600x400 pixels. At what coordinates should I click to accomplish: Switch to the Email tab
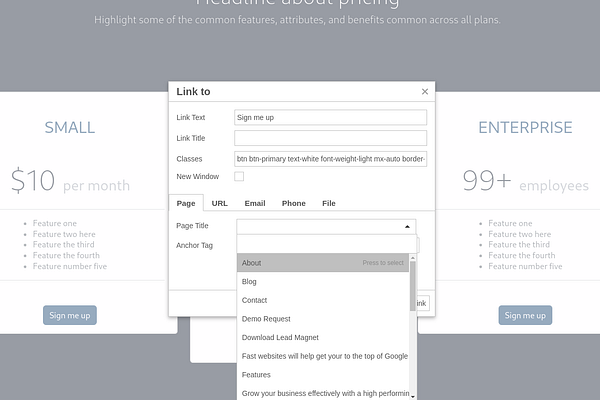[255, 203]
